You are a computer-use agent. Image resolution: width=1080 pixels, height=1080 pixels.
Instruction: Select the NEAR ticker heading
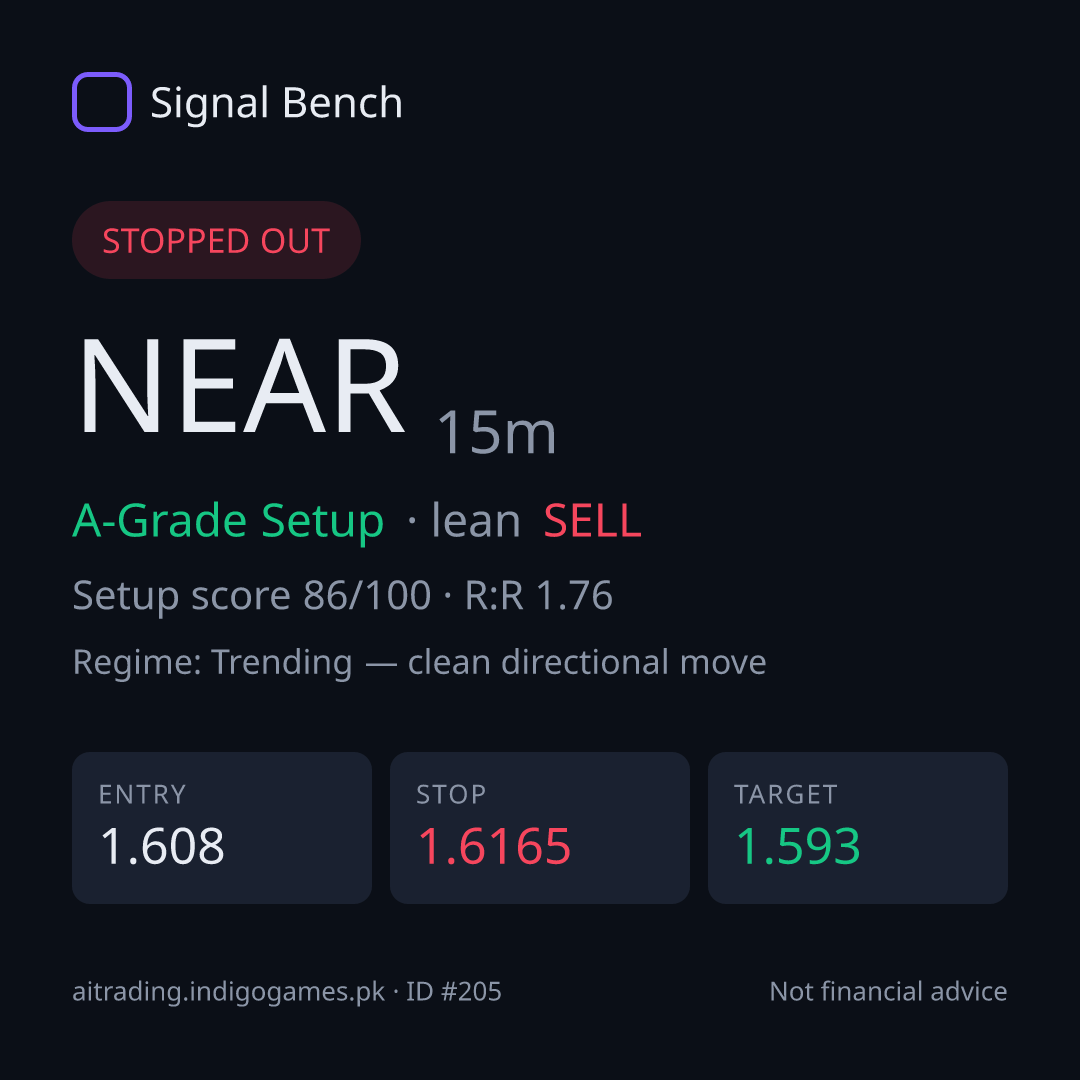[240, 386]
